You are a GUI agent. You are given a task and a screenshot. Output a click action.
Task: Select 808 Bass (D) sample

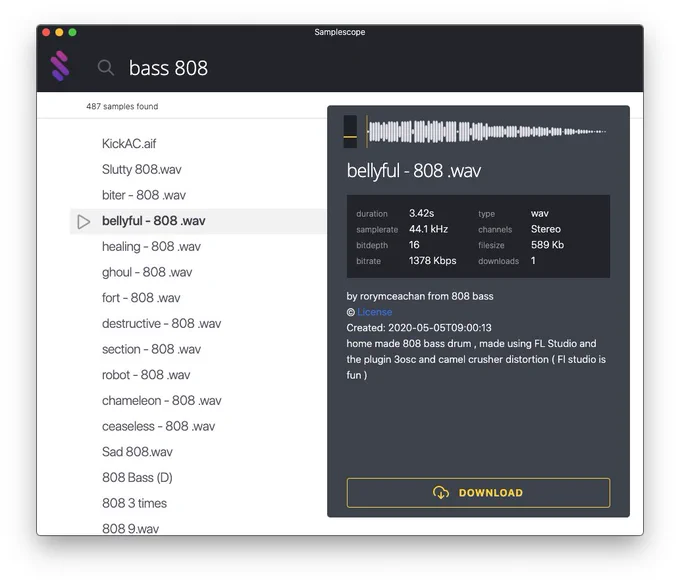pyautogui.click(x=137, y=477)
